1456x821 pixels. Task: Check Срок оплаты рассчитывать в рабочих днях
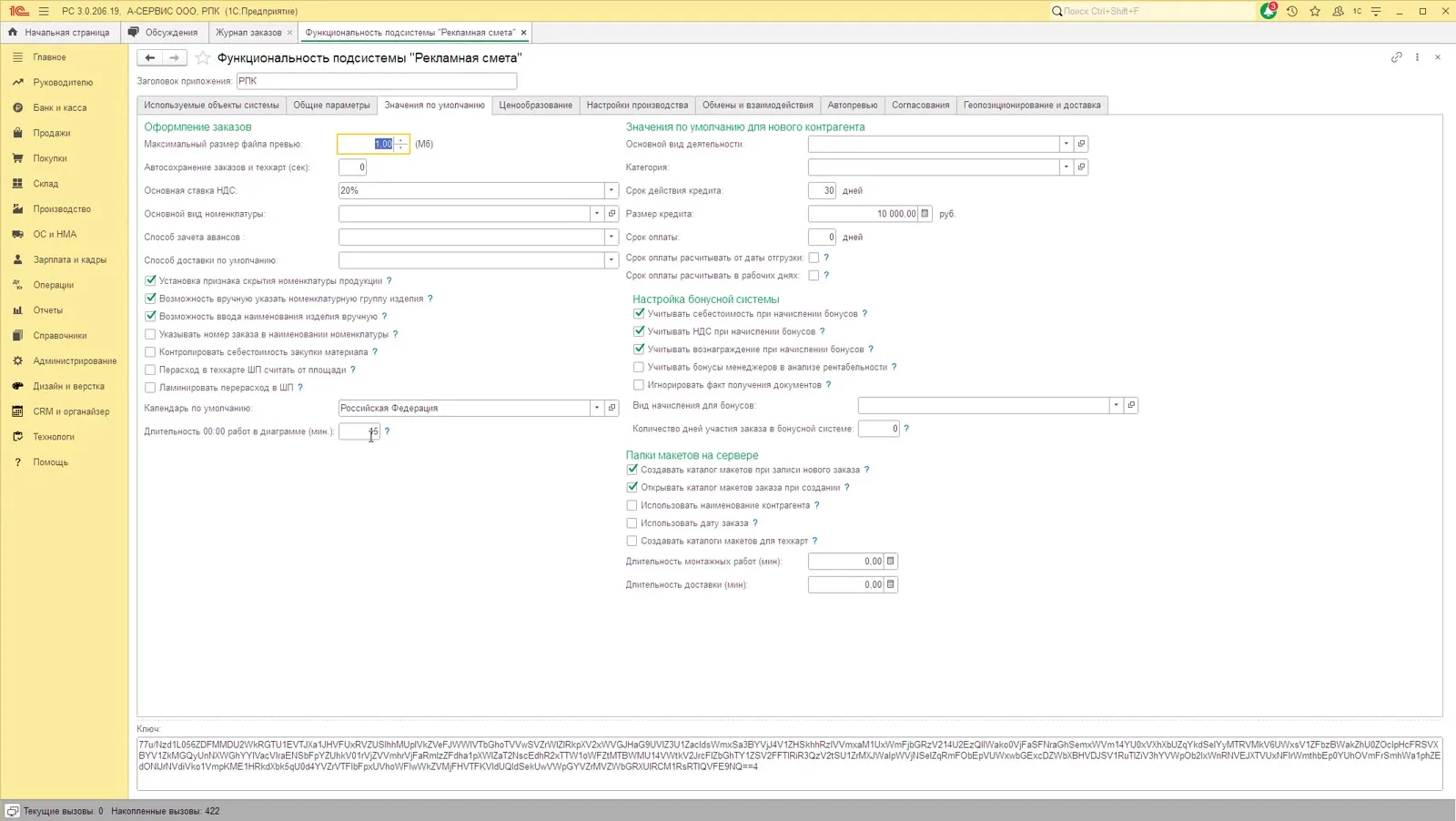814,276
